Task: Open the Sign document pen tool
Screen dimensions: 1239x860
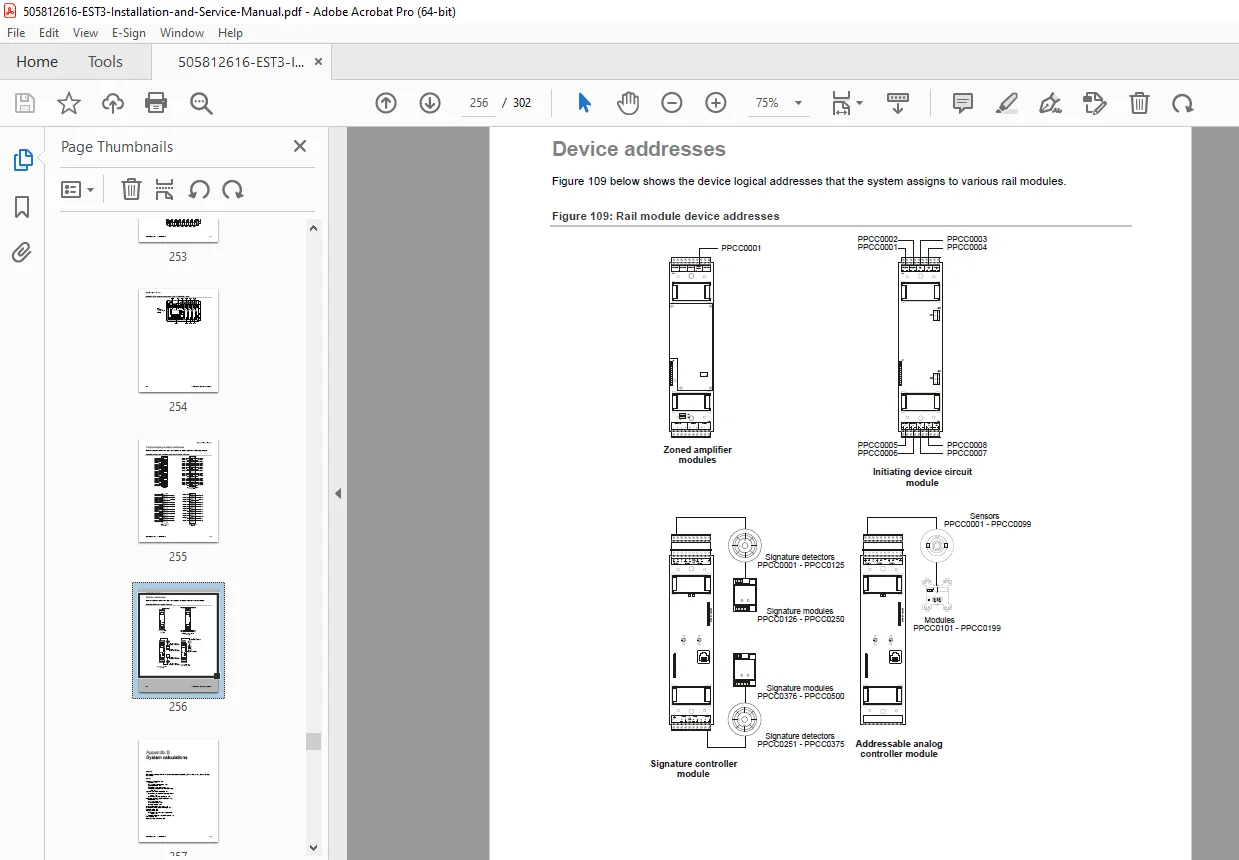Action: [x=1050, y=103]
